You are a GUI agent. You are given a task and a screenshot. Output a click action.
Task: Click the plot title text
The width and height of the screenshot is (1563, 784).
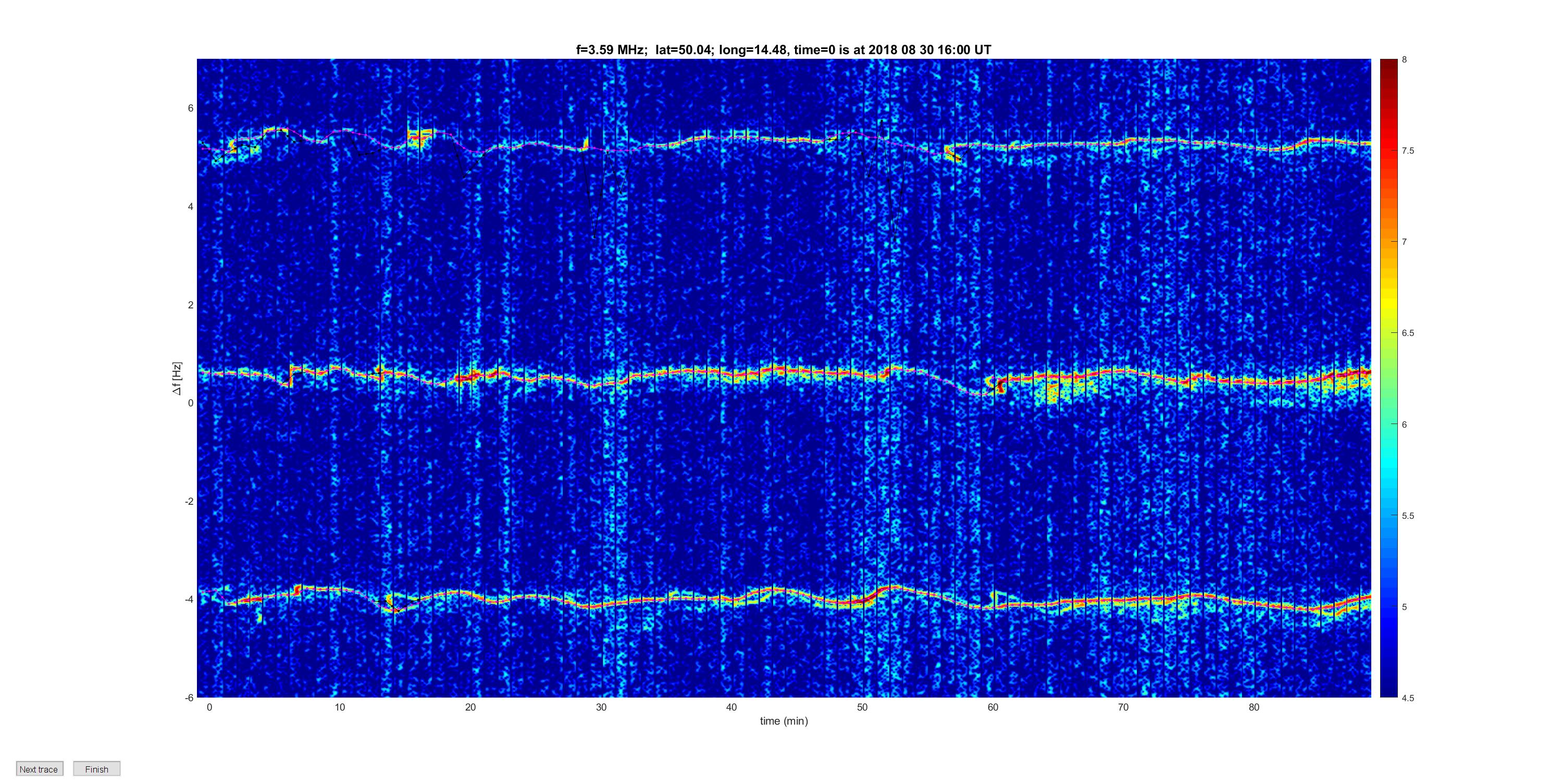[783, 50]
